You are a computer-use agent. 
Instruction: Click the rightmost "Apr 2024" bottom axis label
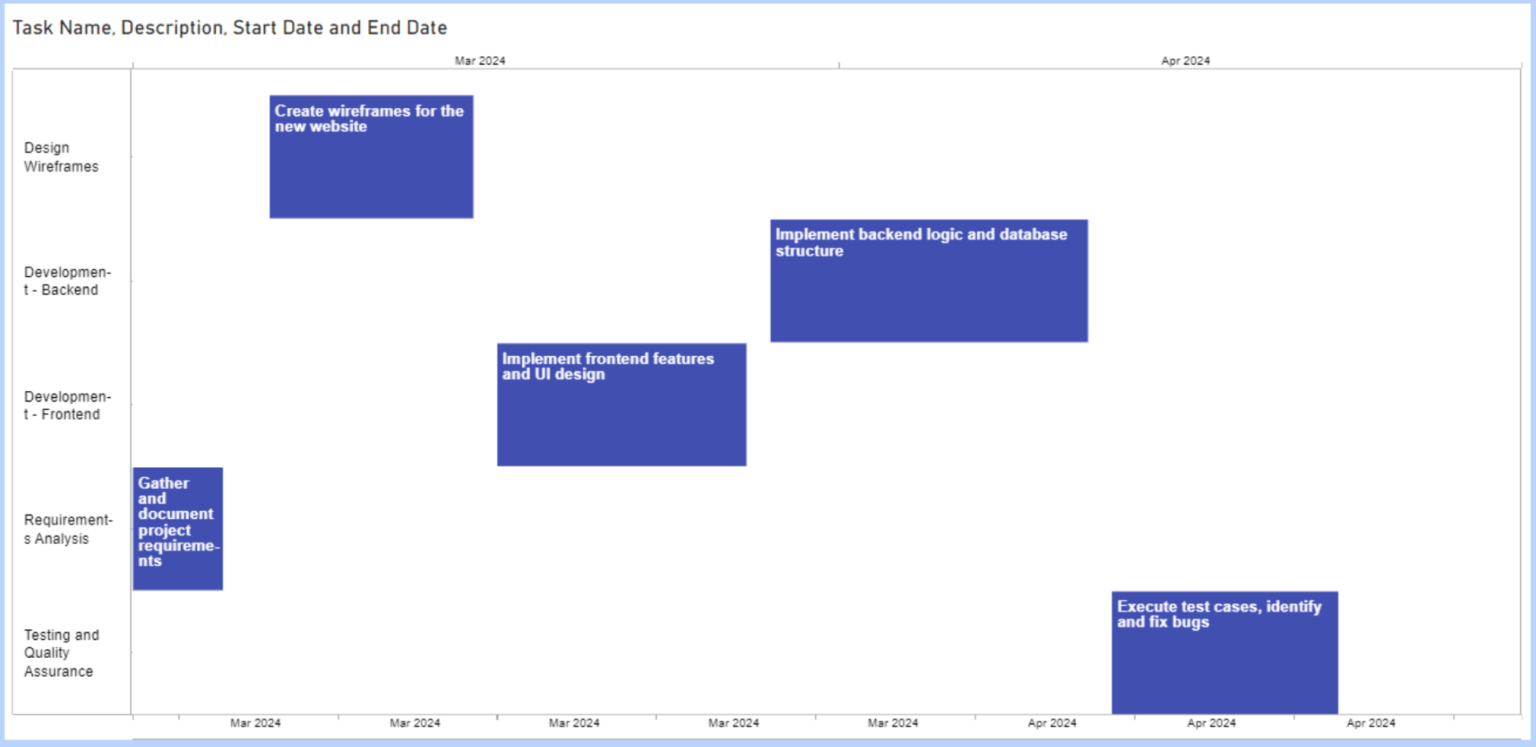coord(1371,722)
